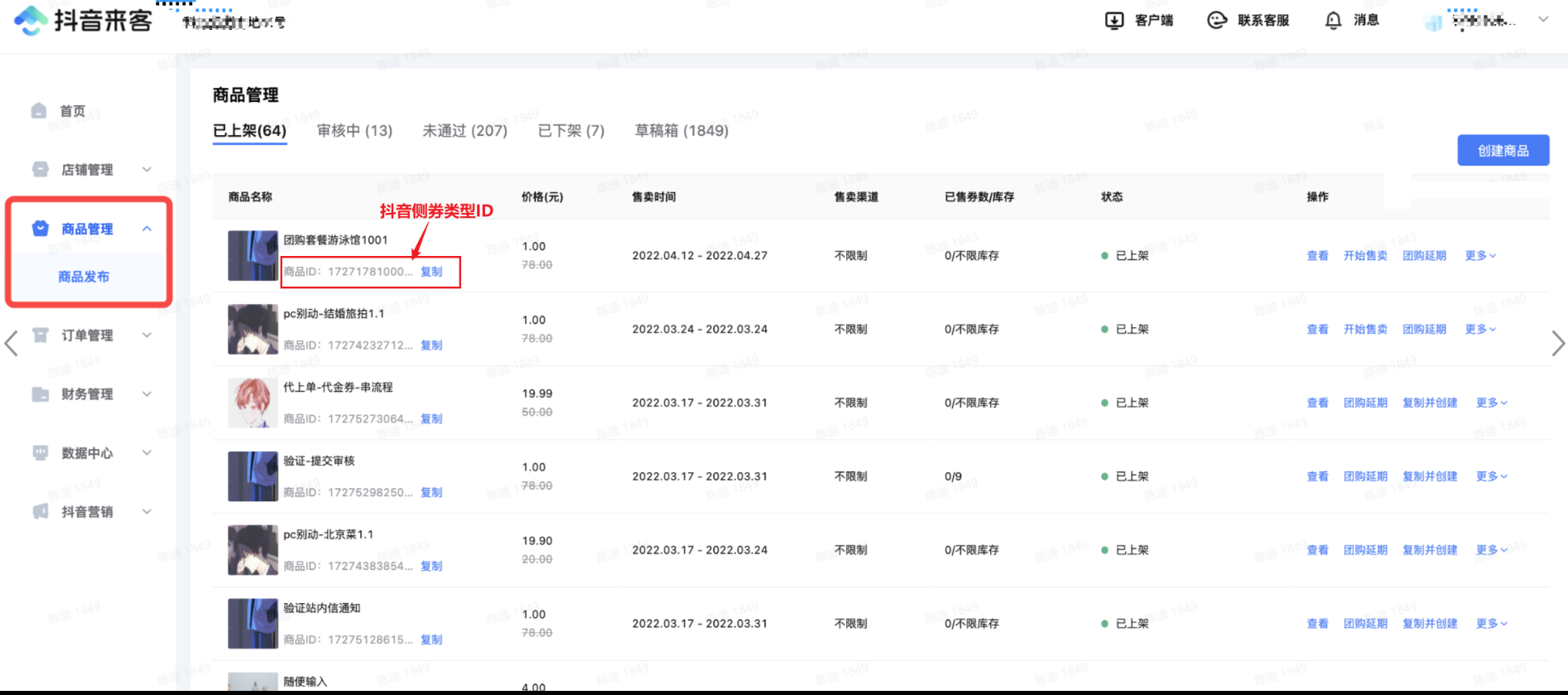Switch to 草稿箱 (1849) tab

[681, 131]
